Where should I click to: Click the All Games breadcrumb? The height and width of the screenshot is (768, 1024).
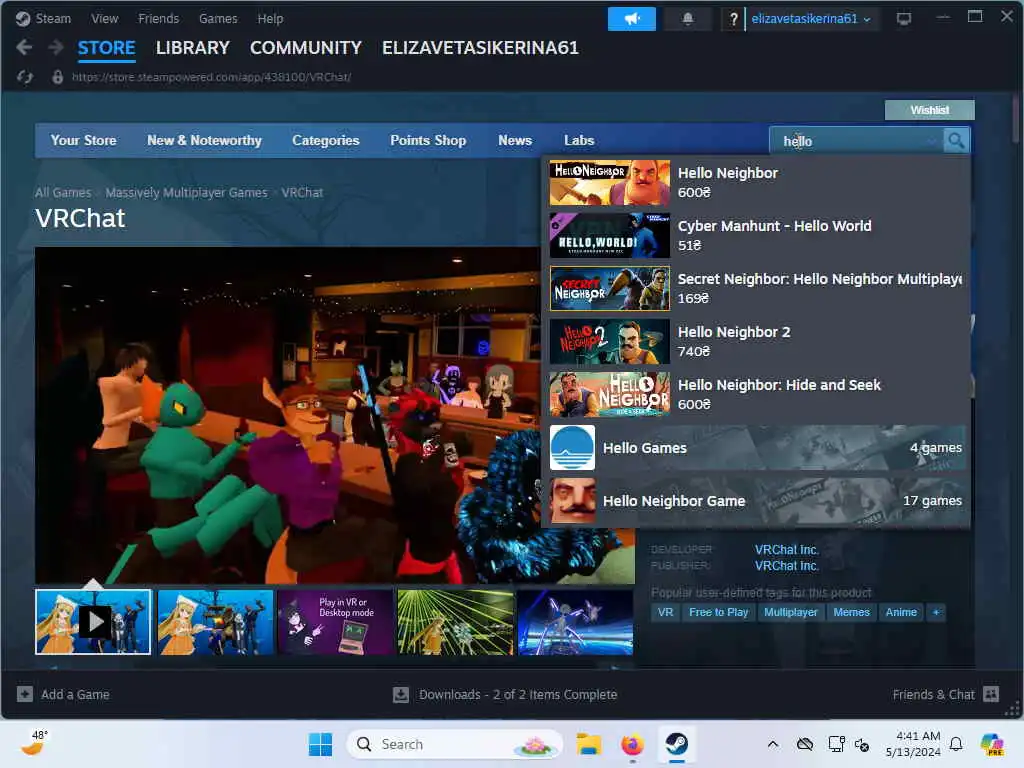tap(63, 193)
